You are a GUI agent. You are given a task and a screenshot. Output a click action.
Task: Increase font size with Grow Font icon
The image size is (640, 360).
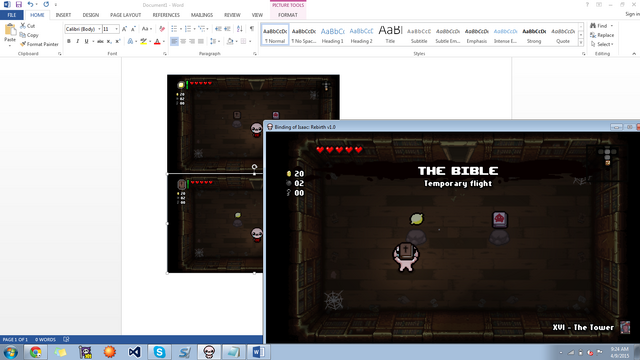click(124, 29)
